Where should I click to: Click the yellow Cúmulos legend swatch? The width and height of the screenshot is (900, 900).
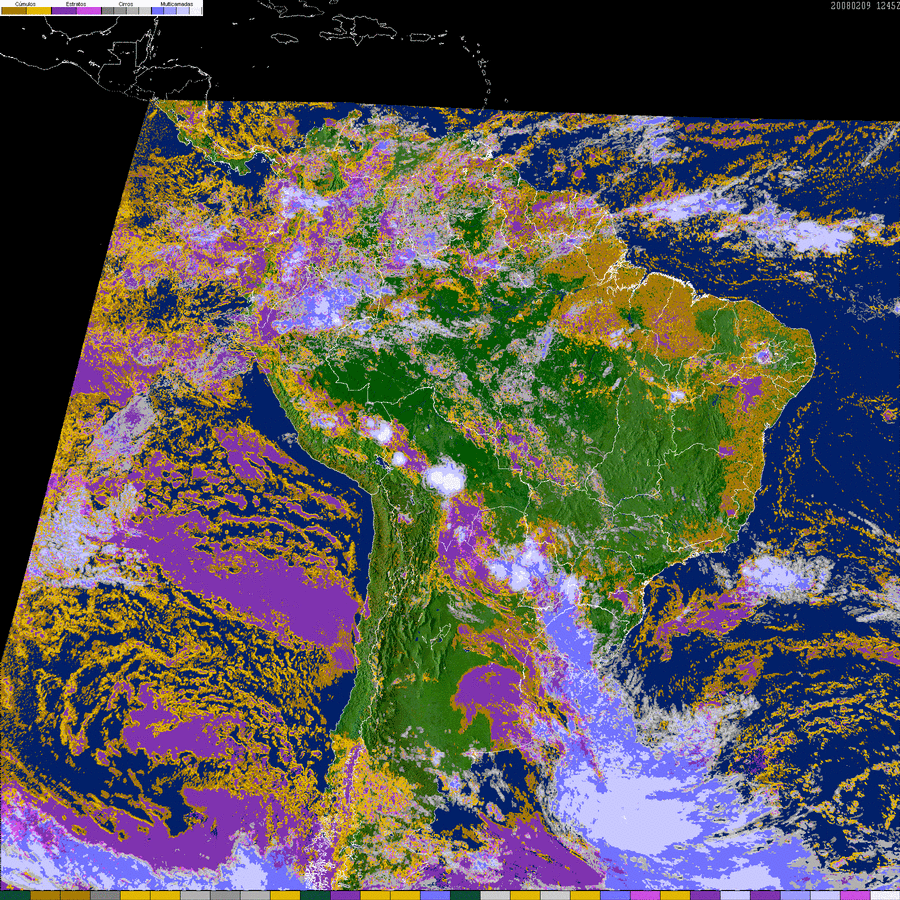39,10
